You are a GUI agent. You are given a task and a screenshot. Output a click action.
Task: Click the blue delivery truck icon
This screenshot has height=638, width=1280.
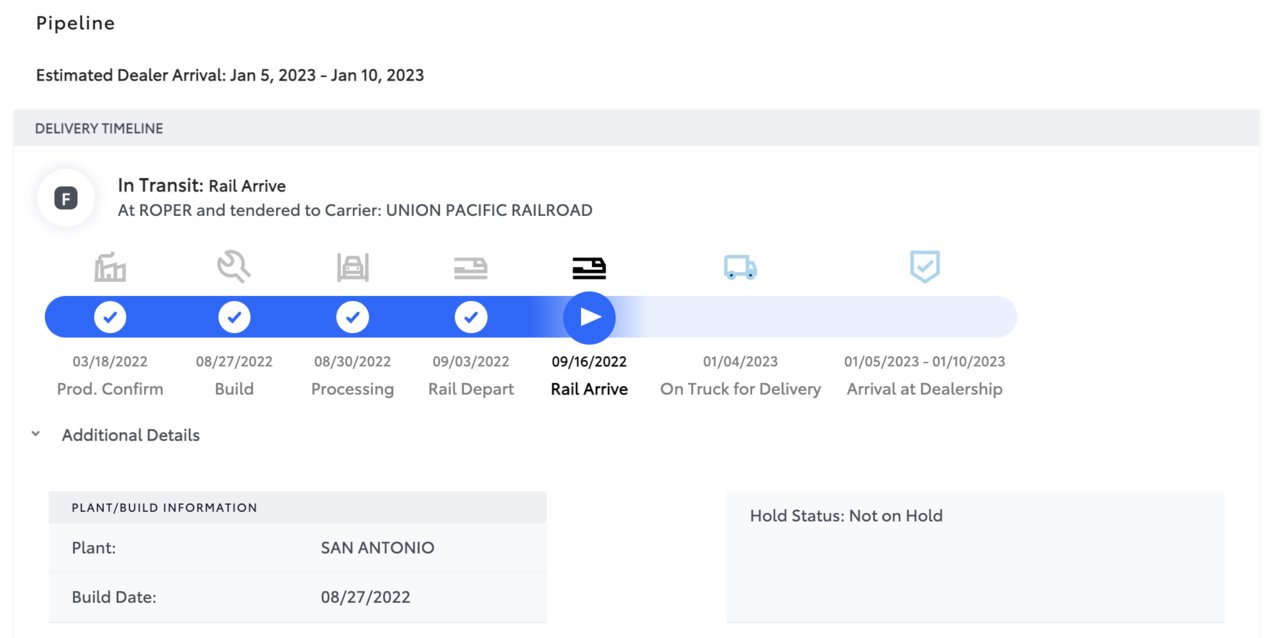[x=740, y=267]
